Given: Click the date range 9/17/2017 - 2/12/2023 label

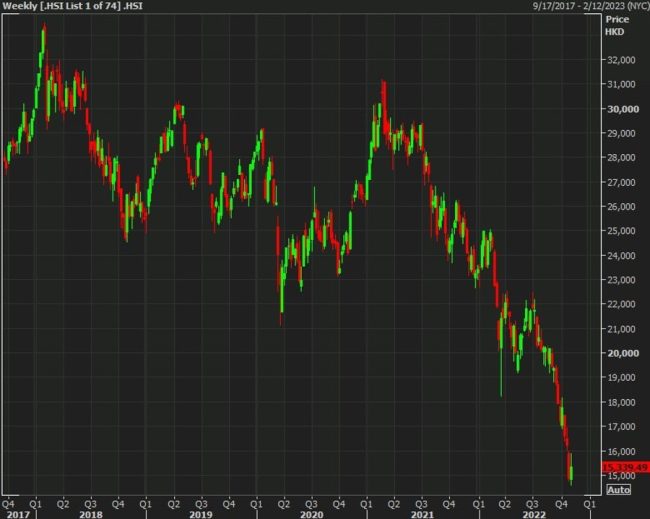Looking at the screenshot, I should pos(591,6).
